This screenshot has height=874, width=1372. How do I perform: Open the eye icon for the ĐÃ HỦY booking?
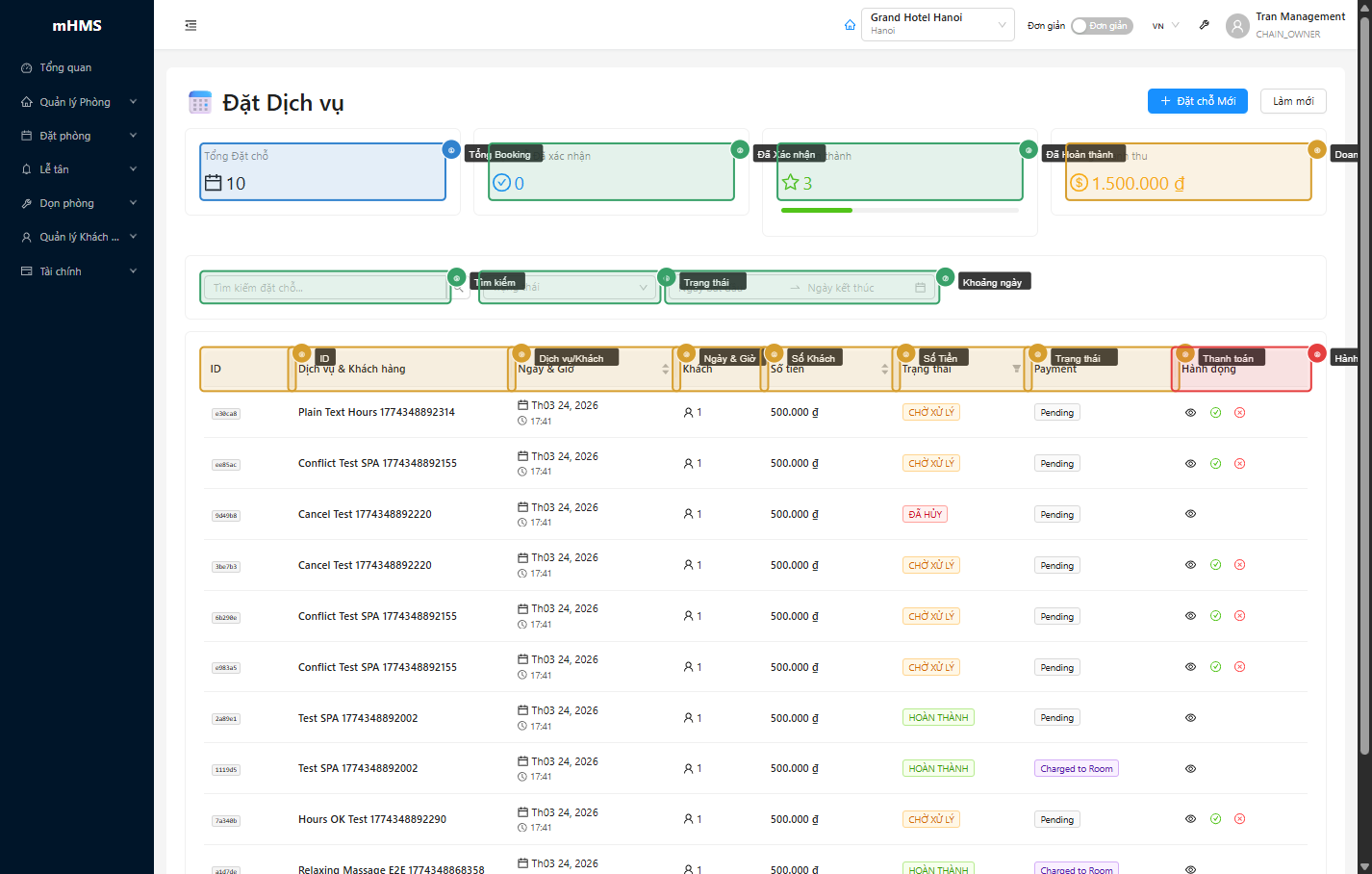coord(1190,514)
